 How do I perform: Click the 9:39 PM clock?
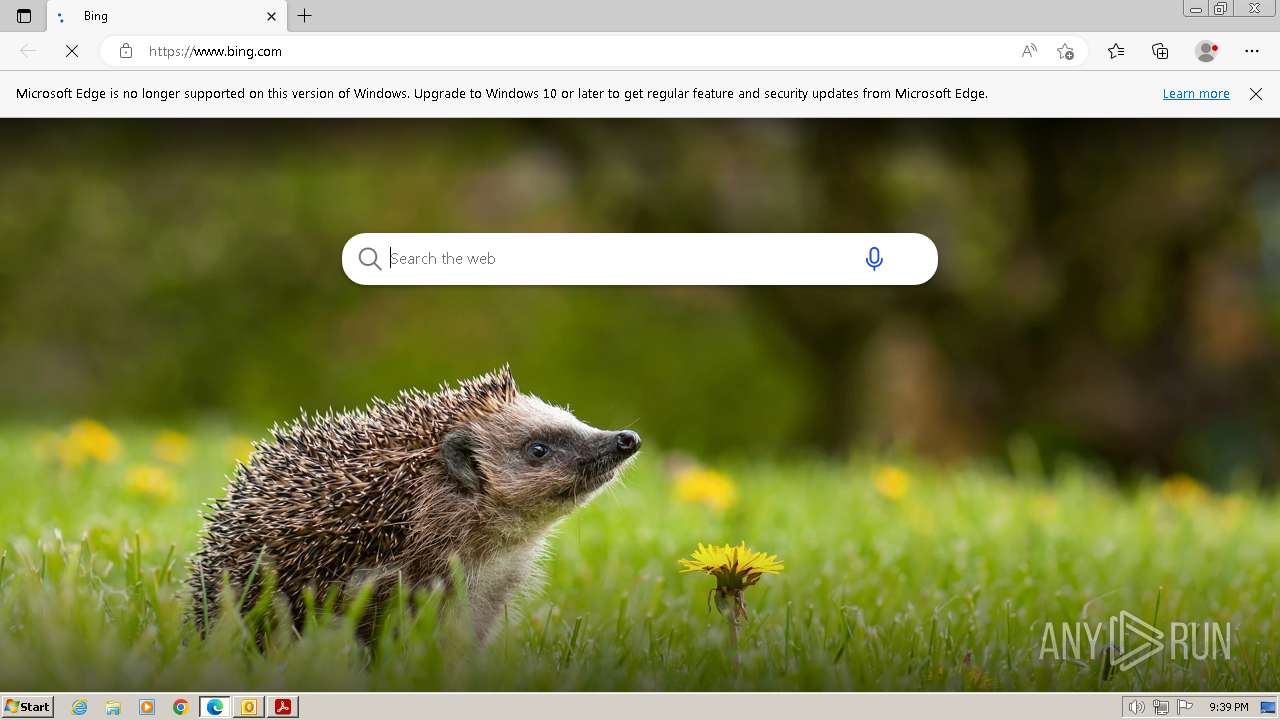click(x=1228, y=707)
